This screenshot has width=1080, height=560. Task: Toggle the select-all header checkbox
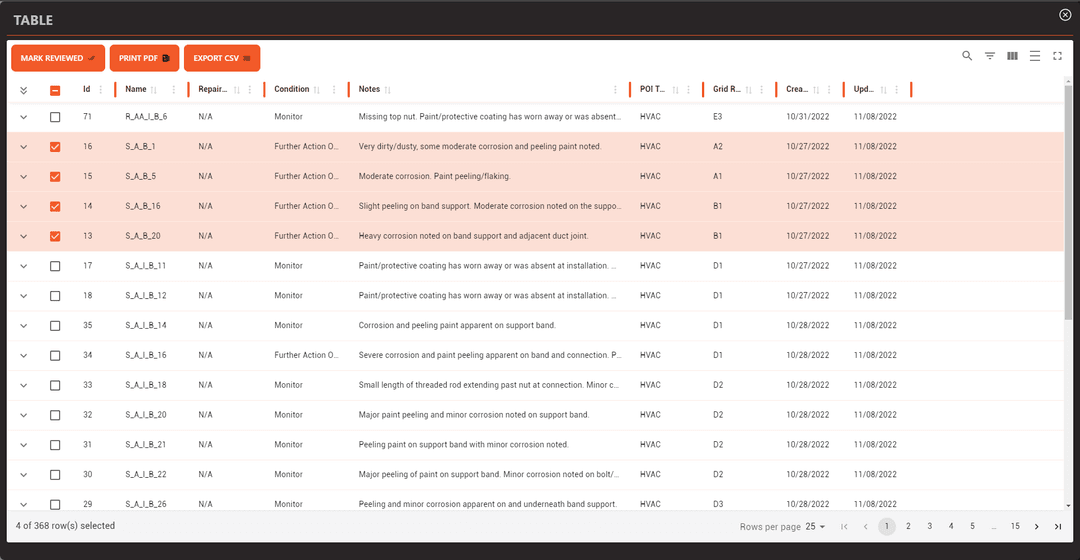pos(55,90)
